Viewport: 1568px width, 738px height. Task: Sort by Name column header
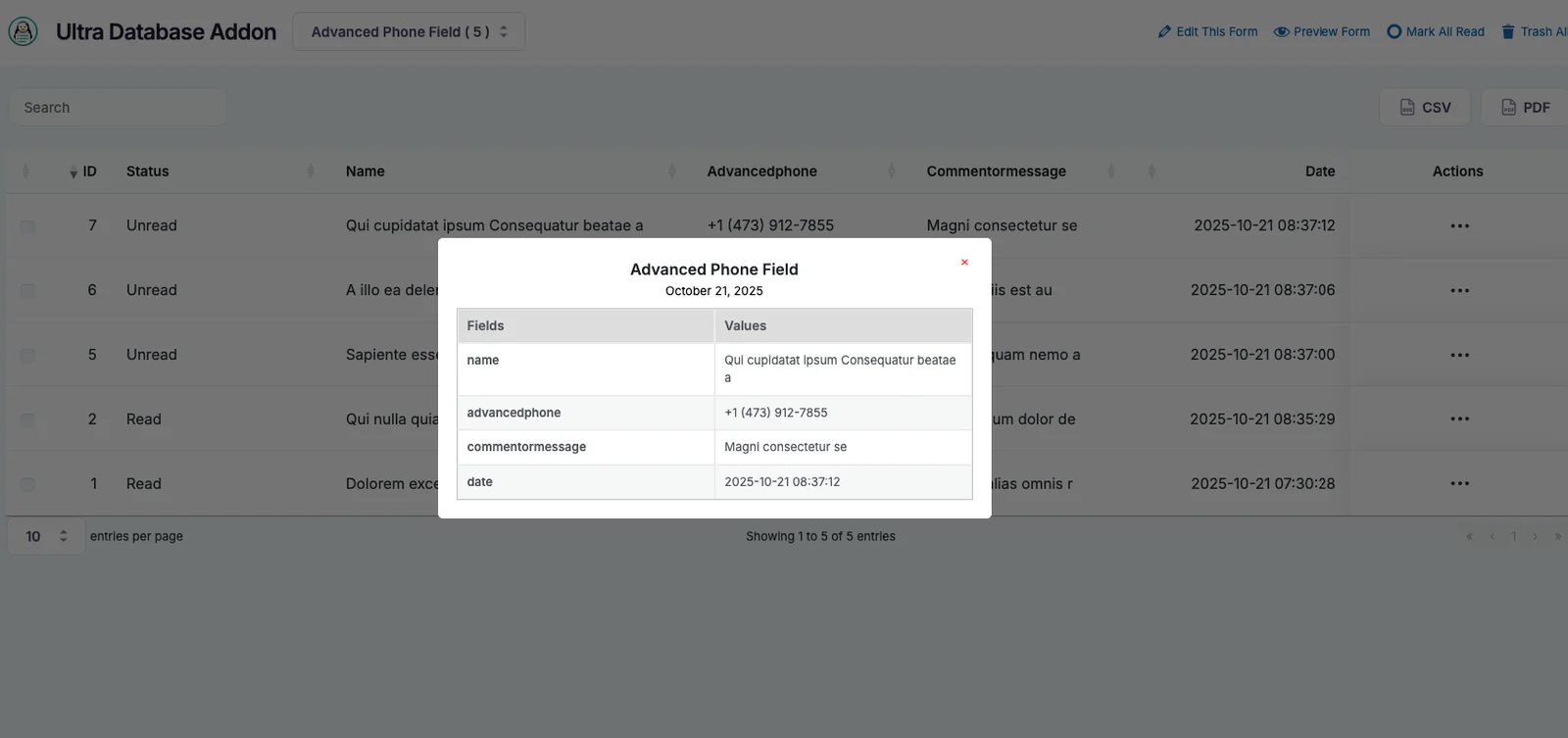click(365, 172)
